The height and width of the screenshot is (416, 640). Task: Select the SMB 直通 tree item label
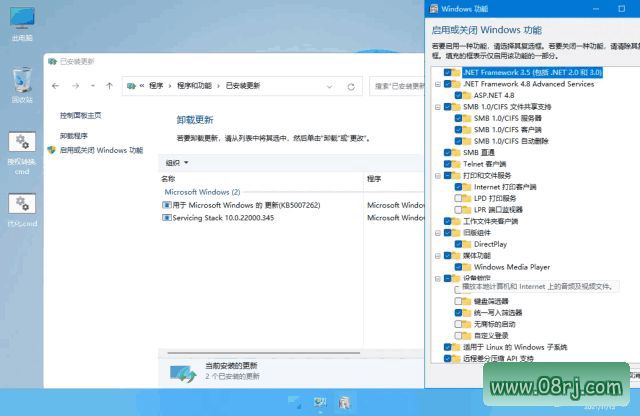click(478, 153)
